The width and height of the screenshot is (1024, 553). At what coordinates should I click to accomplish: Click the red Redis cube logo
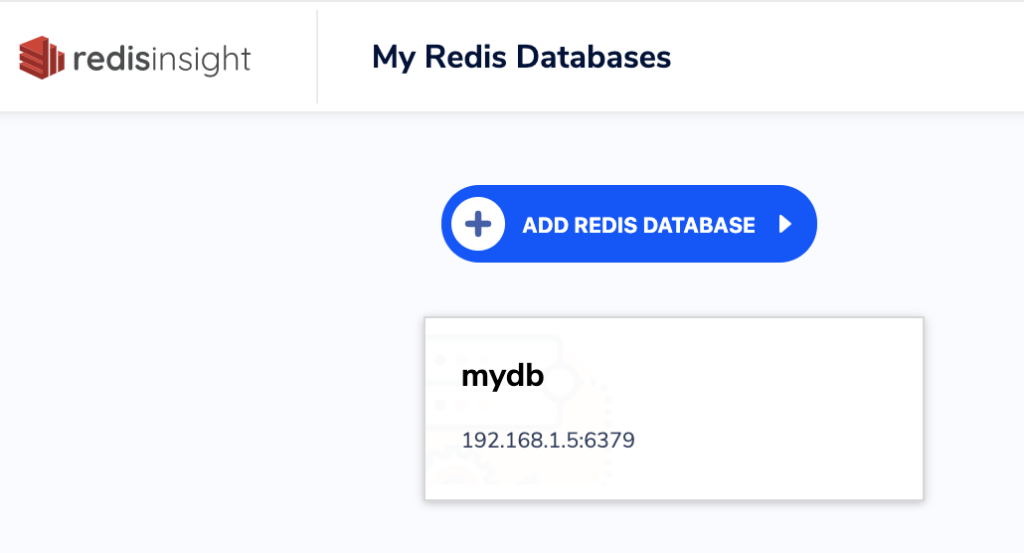(x=42, y=58)
